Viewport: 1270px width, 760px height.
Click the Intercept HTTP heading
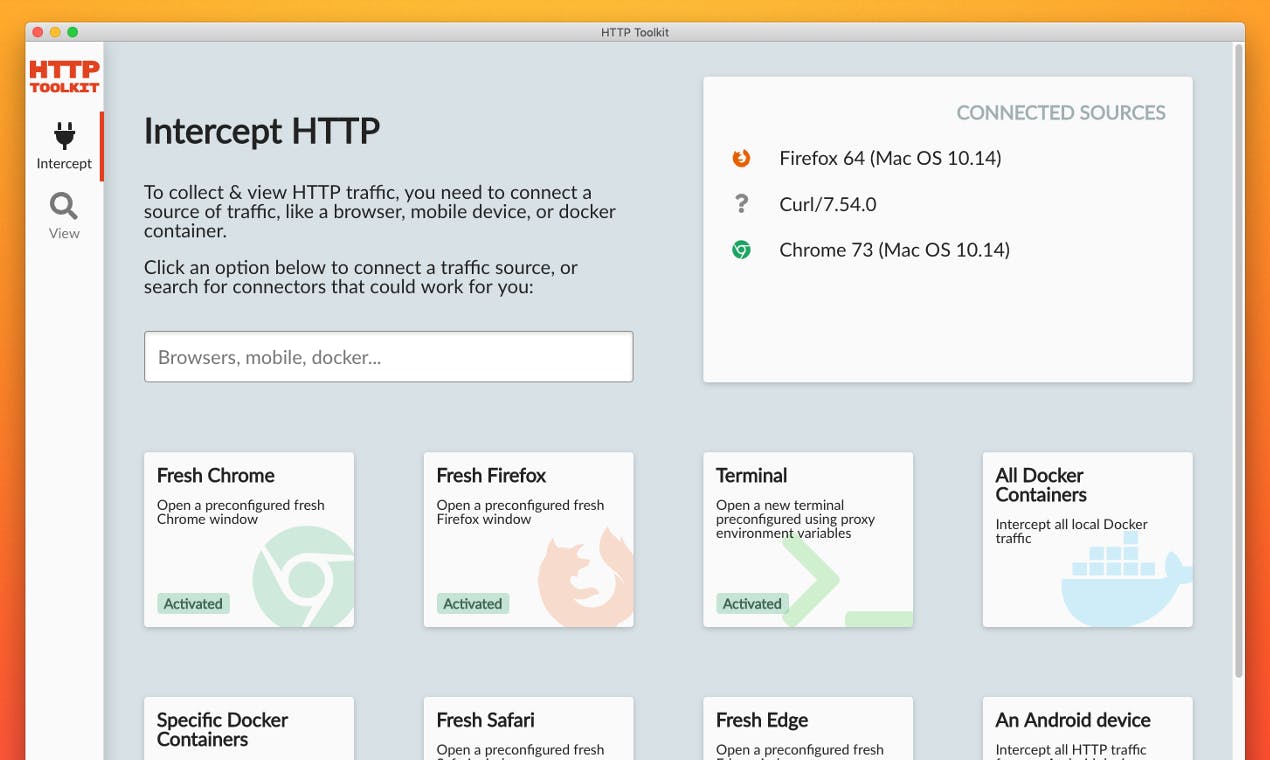coord(262,132)
